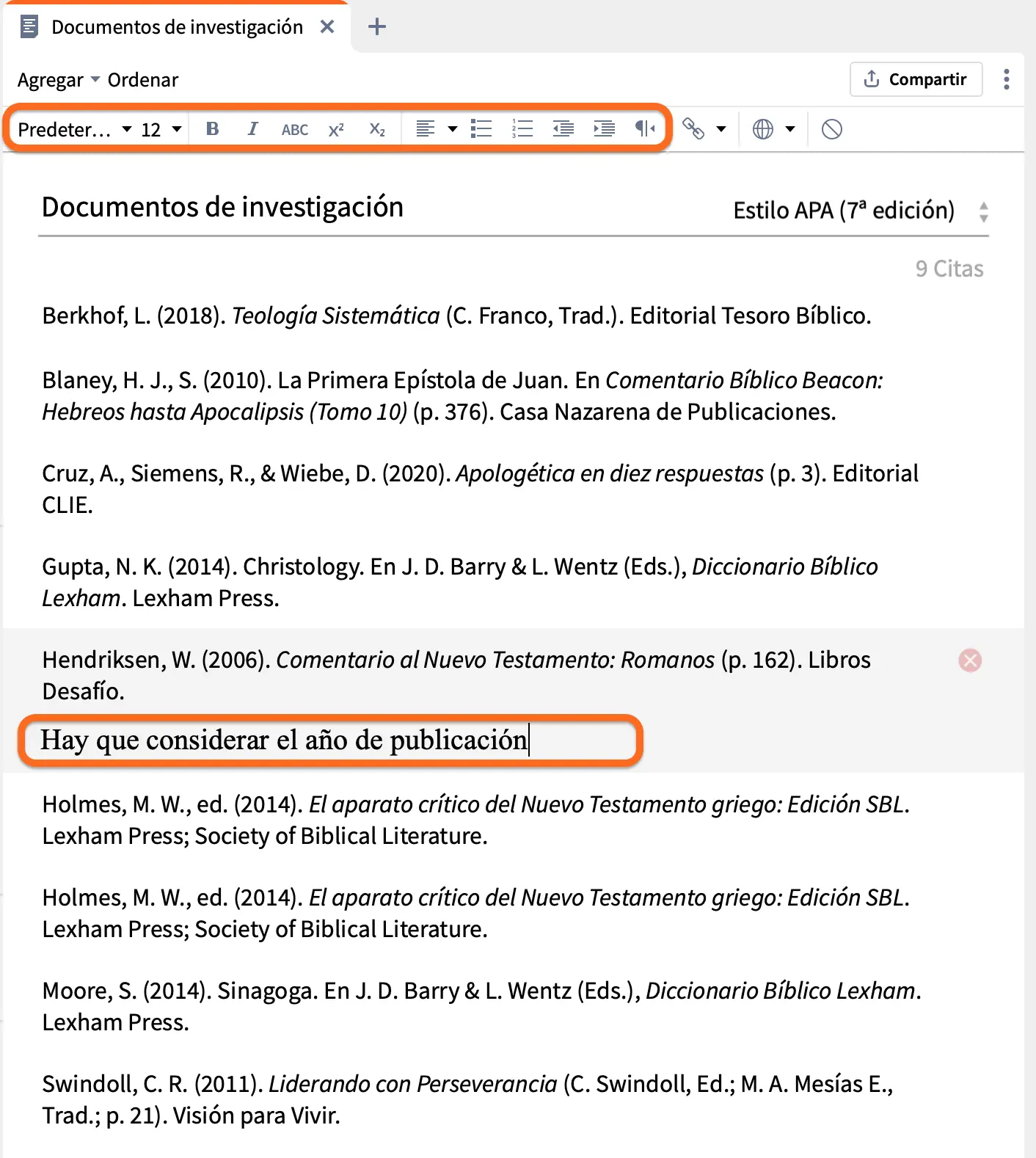This screenshot has width=1036, height=1158.
Task: Clear formatting with the circle-slash icon
Action: pyautogui.click(x=831, y=130)
